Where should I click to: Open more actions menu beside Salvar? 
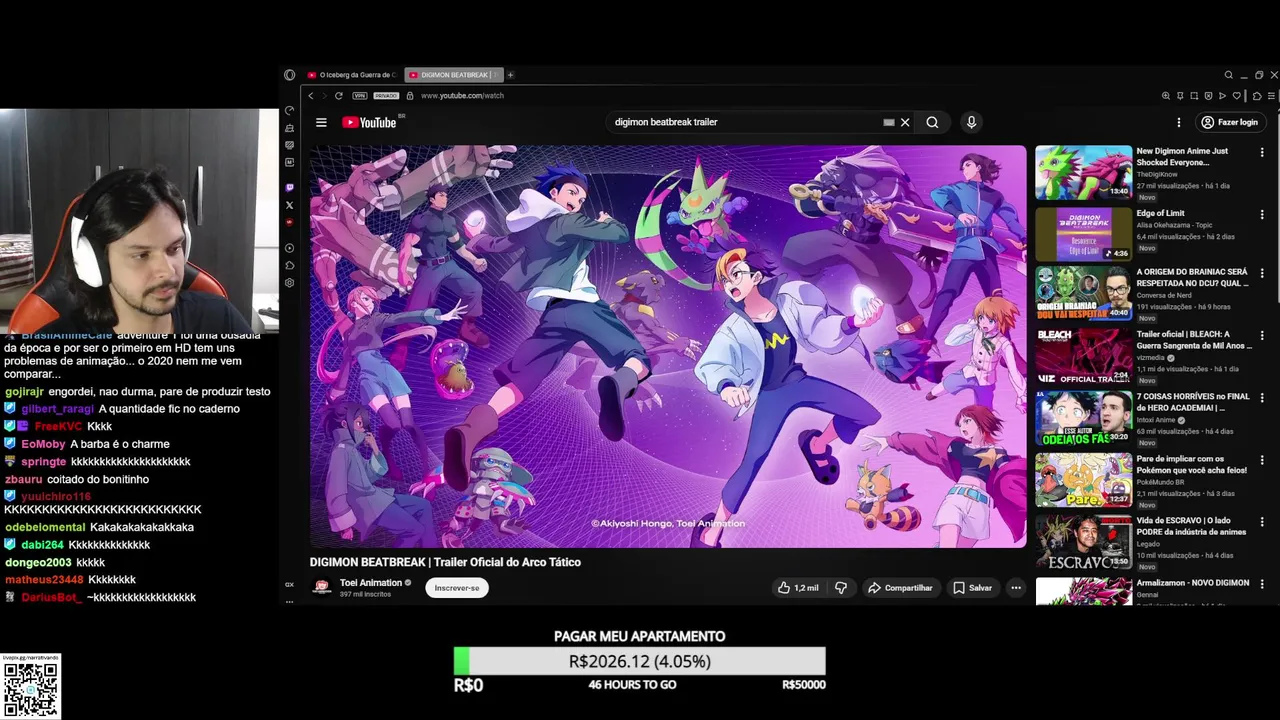[1016, 588]
